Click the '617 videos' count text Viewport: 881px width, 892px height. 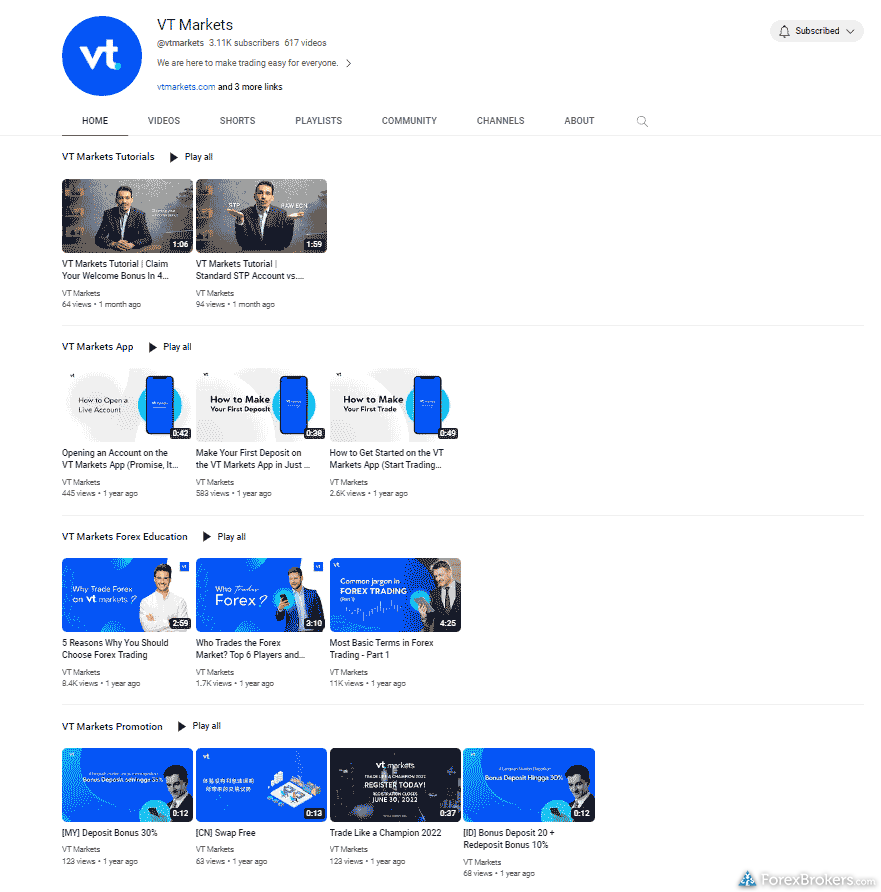point(305,43)
